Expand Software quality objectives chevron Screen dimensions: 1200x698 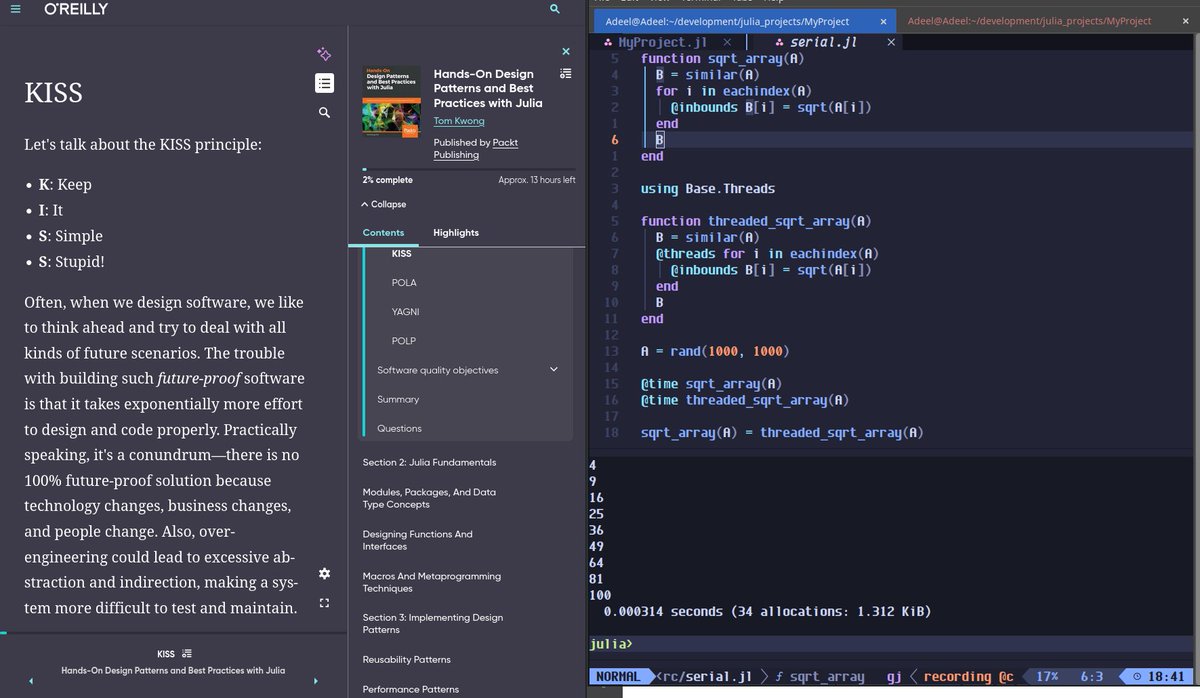(554, 370)
